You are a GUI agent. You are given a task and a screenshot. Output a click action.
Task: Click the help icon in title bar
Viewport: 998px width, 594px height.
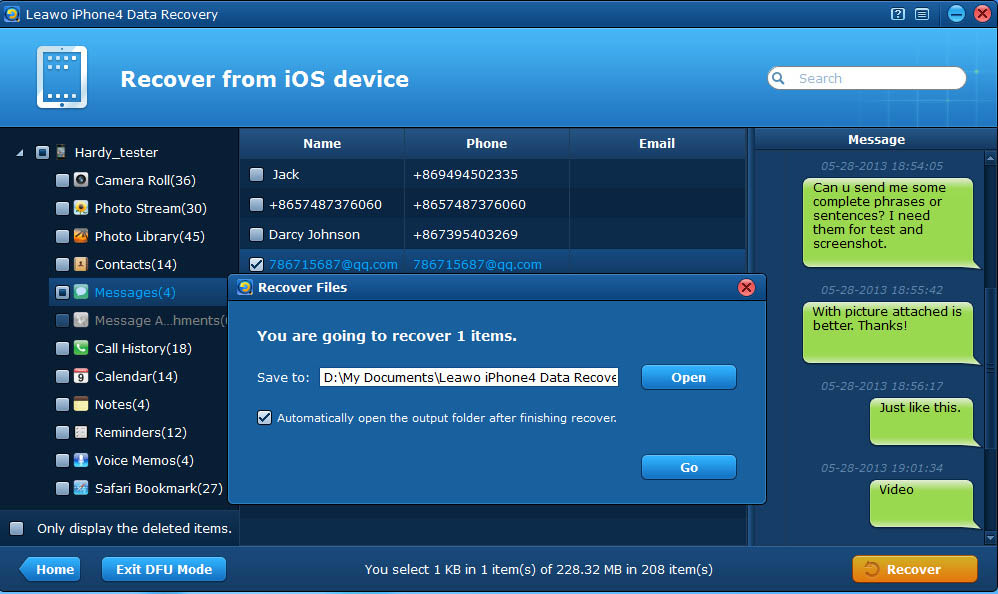click(x=897, y=14)
